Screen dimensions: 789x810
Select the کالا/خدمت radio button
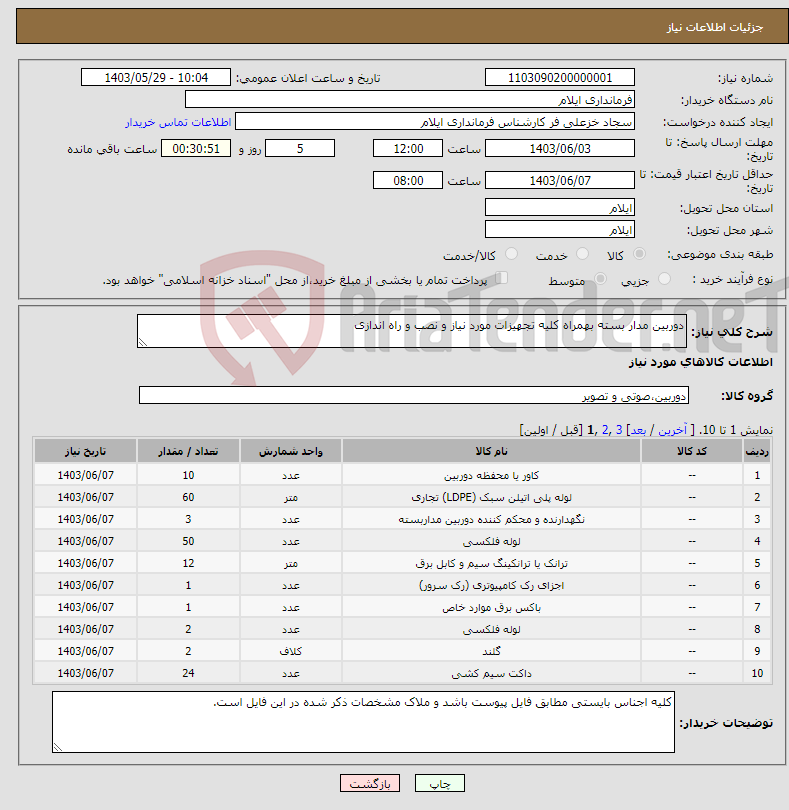pyautogui.click(x=511, y=254)
